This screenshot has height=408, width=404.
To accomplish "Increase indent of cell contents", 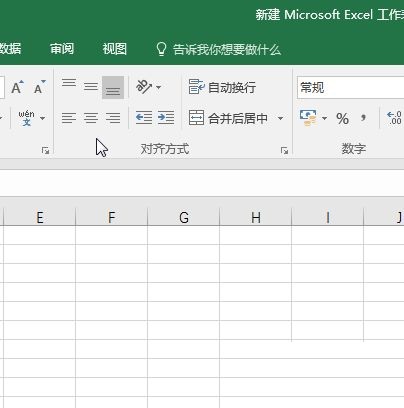I will (x=166, y=118).
